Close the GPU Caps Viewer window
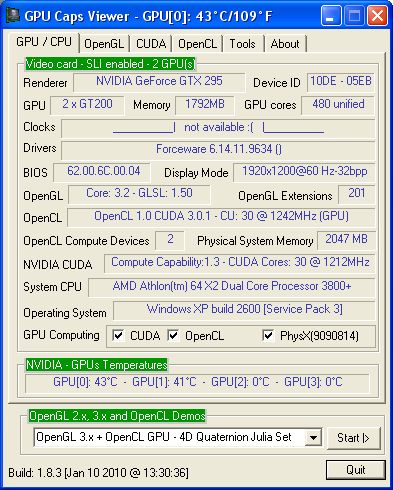Viewport: 393px width, 490px height. pyautogui.click(x=377, y=15)
